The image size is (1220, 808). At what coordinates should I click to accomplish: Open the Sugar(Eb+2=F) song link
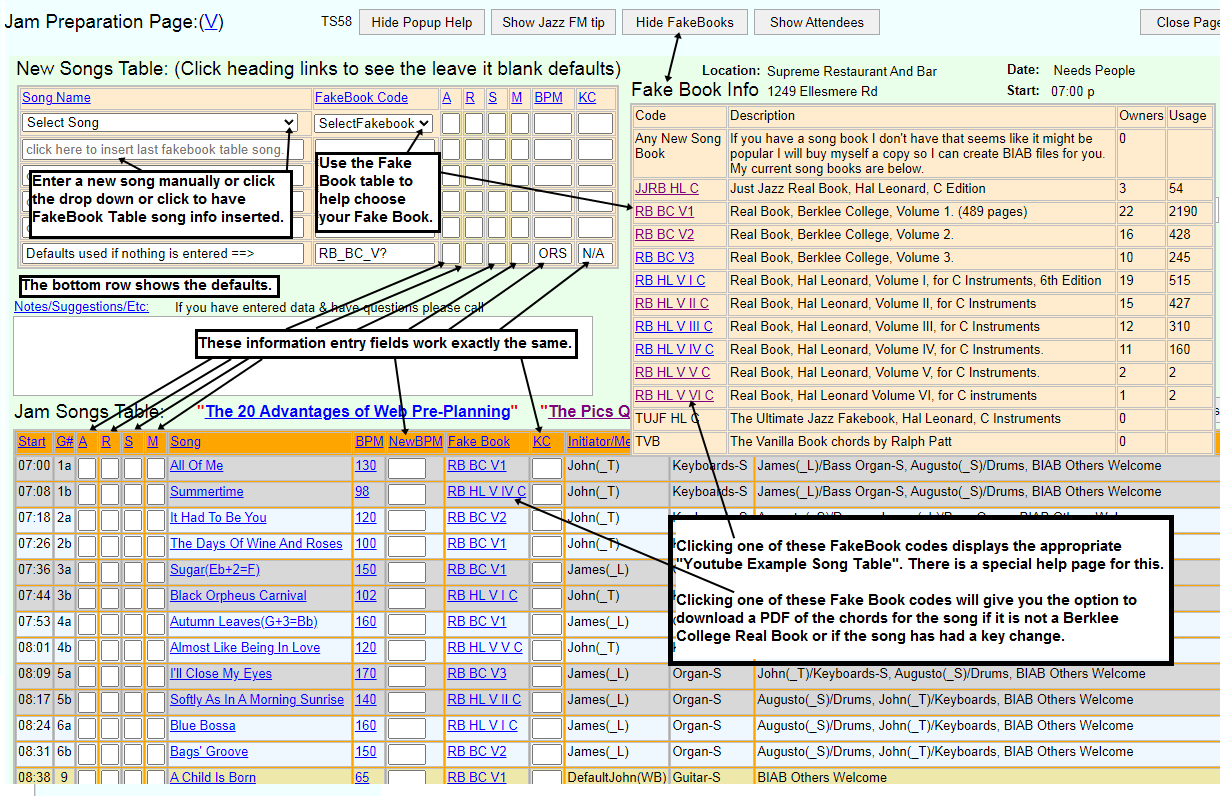[215, 570]
